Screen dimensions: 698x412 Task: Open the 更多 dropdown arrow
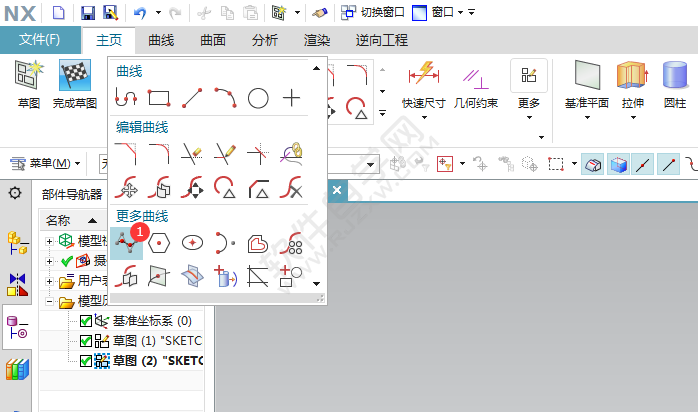click(529, 117)
